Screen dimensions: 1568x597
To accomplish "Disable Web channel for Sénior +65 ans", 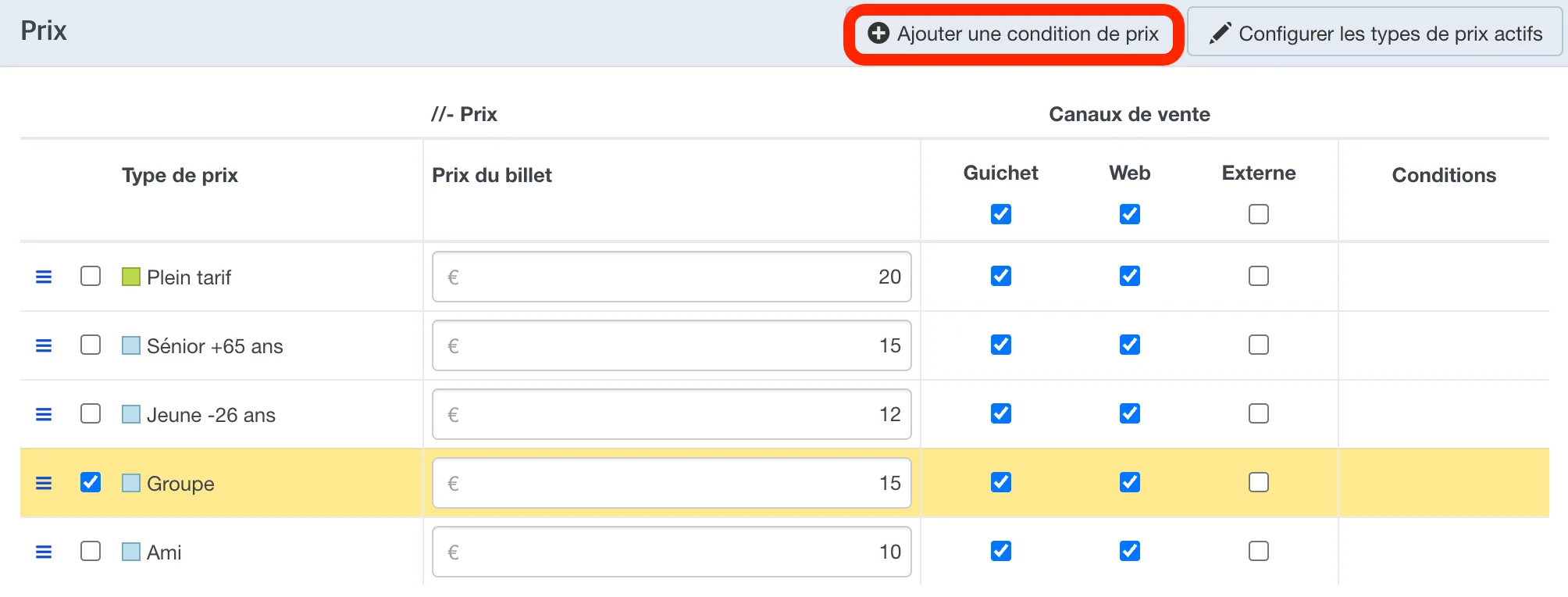I will click(1130, 345).
